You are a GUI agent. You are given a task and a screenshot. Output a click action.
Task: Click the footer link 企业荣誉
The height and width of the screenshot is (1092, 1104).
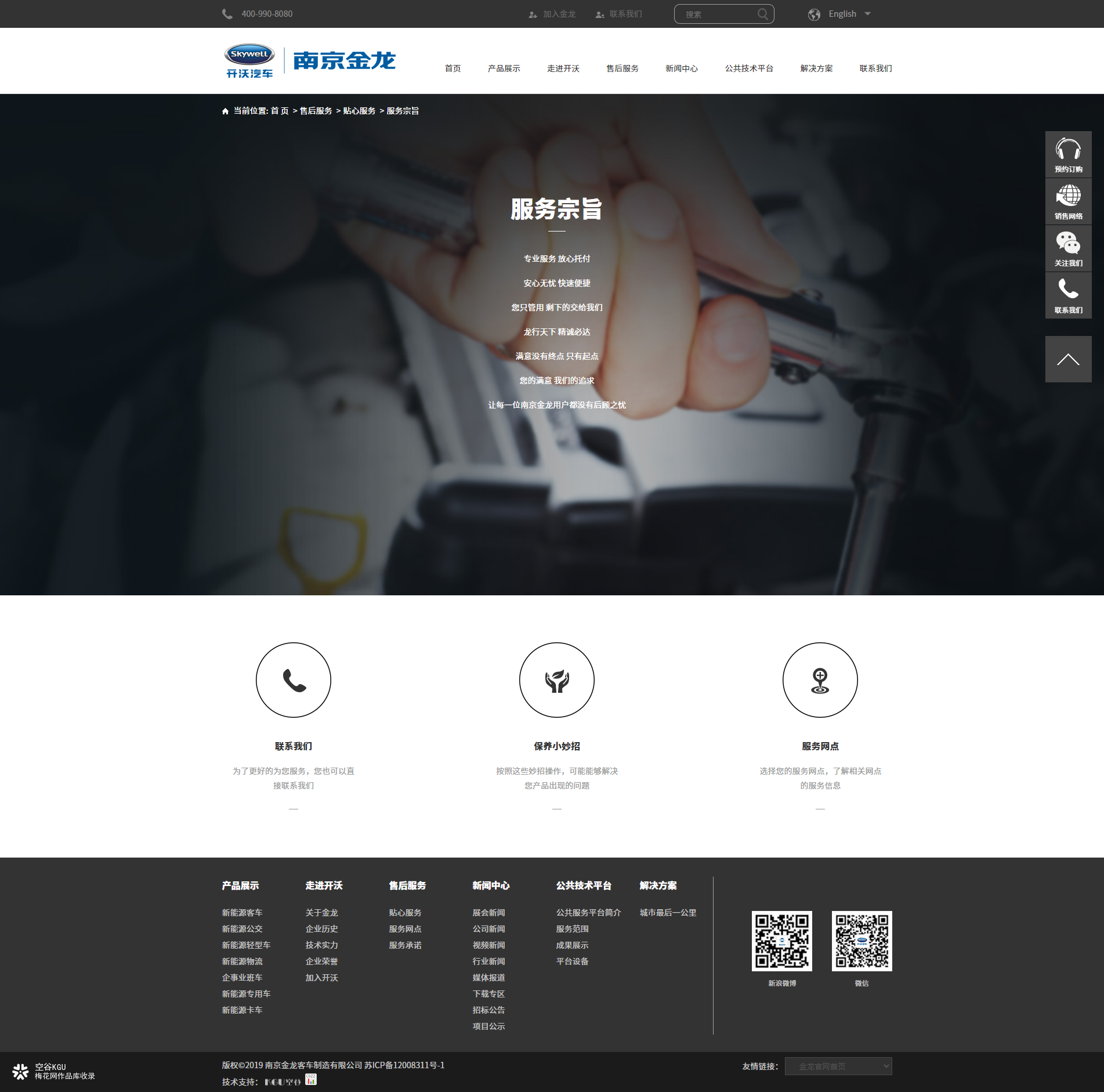(x=322, y=961)
